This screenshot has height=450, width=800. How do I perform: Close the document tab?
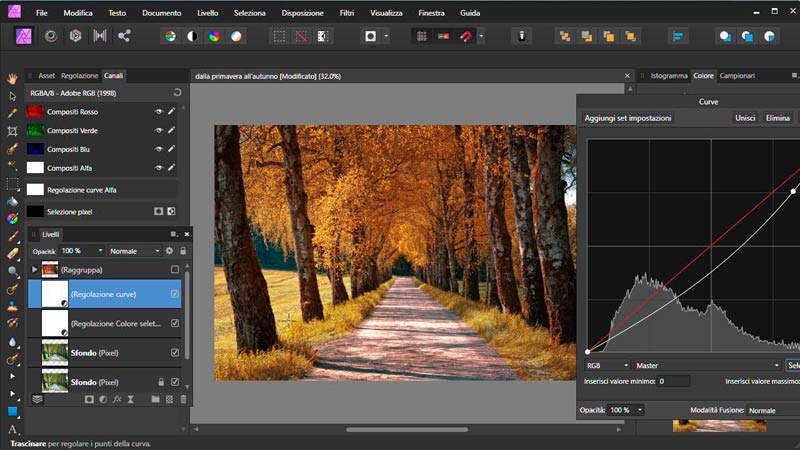627,76
